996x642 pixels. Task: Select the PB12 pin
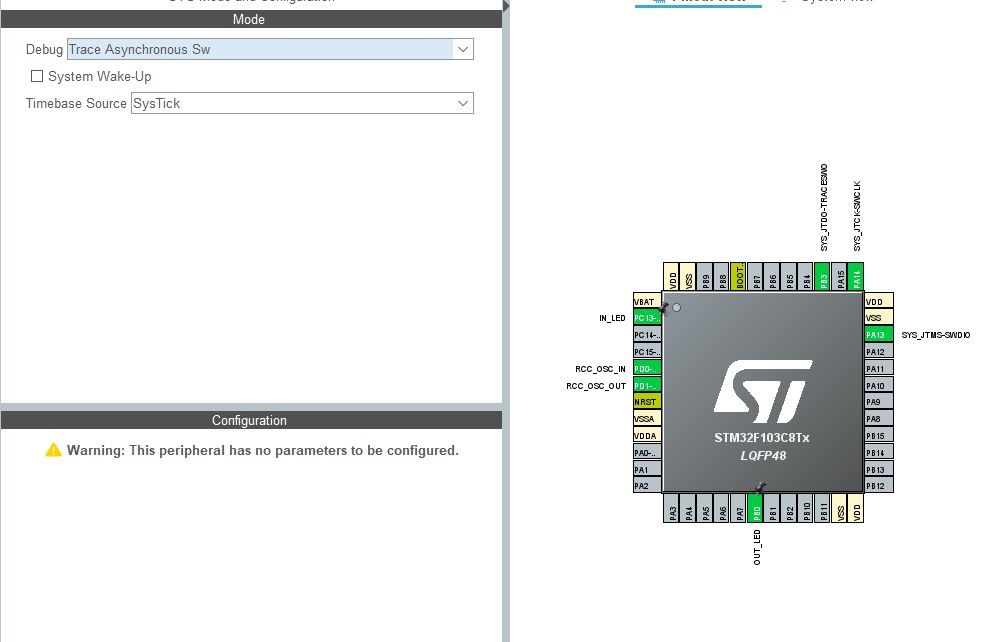(x=879, y=486)
